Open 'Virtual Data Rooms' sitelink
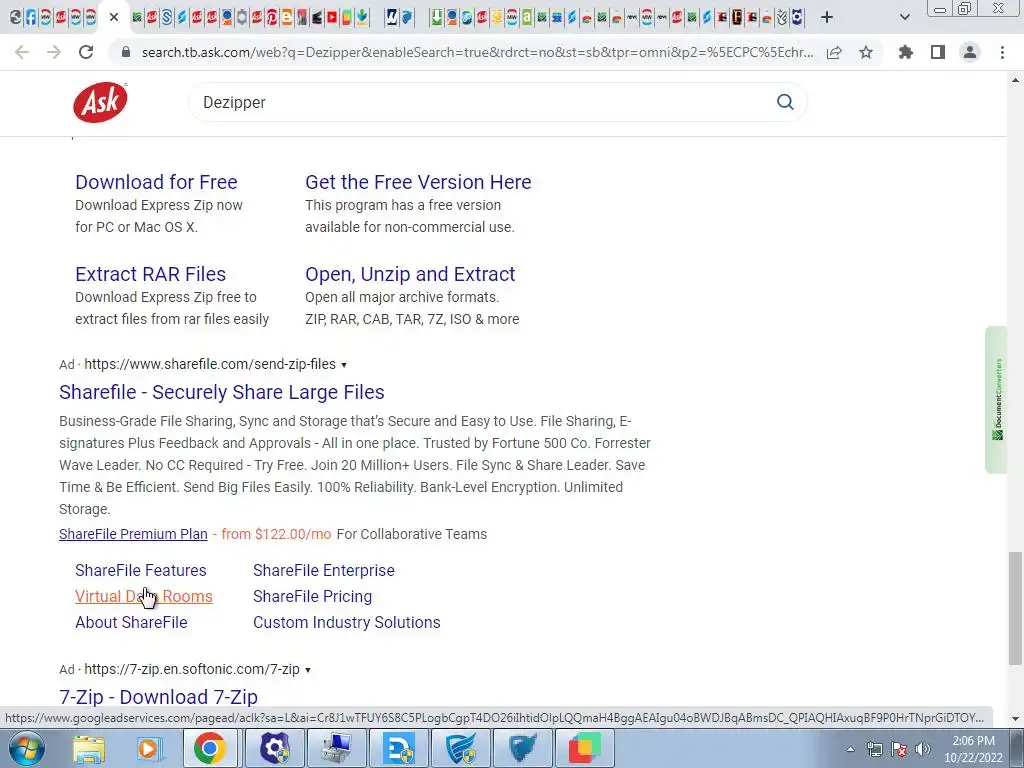The height and width of the screenshot is (768, 1024). pos(144,596)
